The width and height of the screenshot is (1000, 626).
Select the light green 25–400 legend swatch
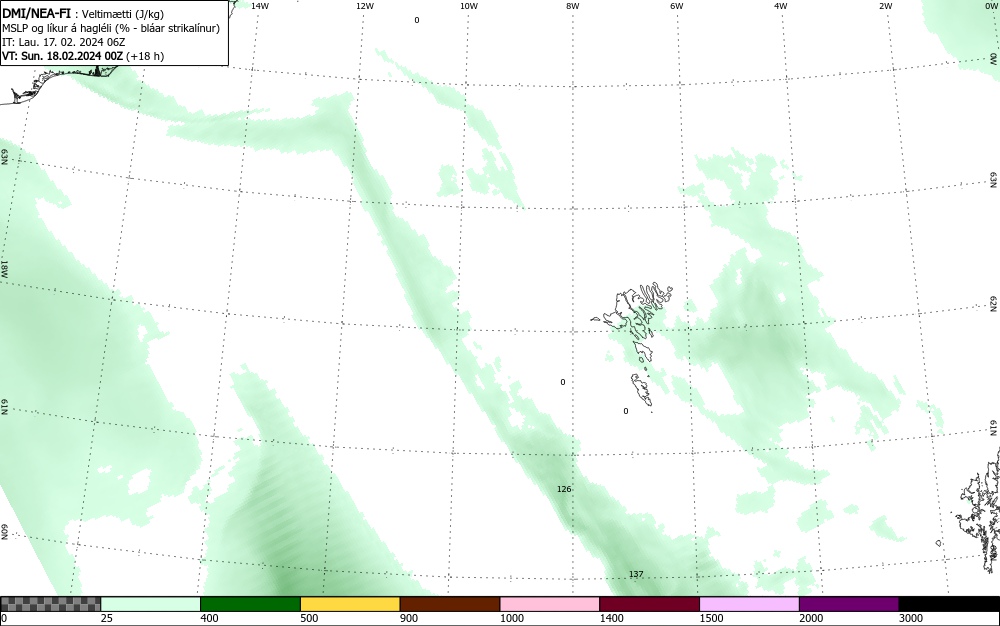pos(150,604)
